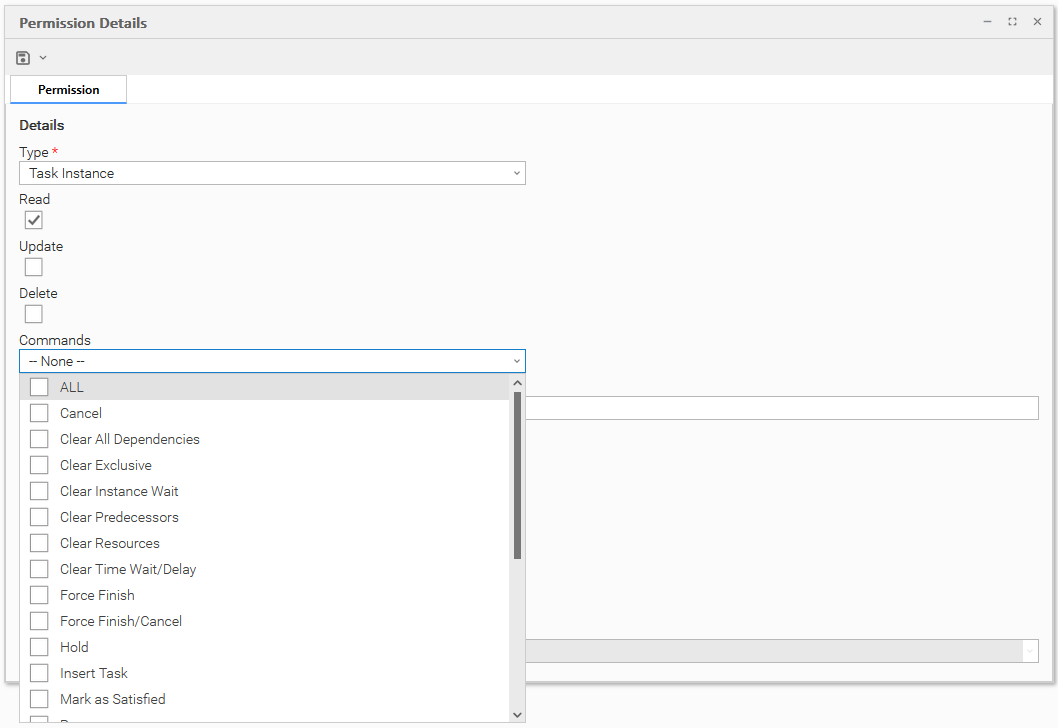Choose the Force Finish command
The image size is (1058, 728).
pos(39,595)
